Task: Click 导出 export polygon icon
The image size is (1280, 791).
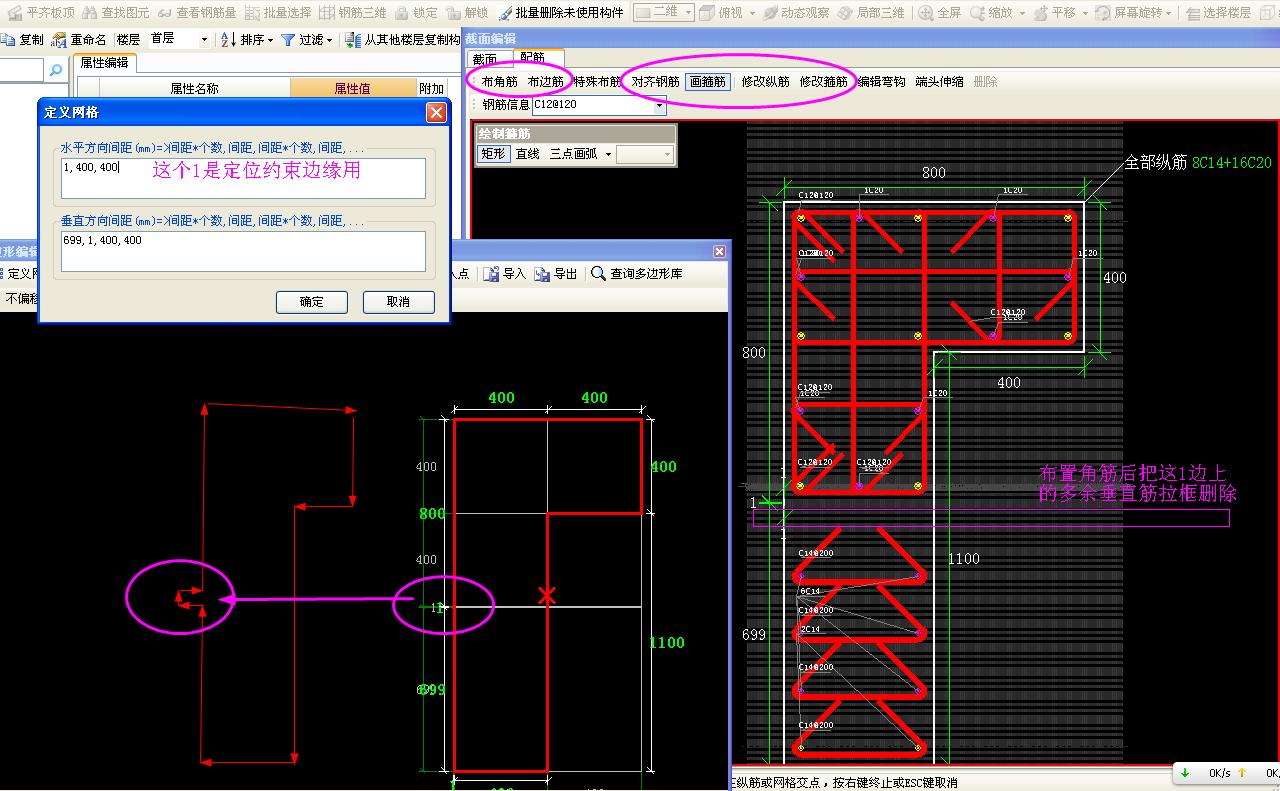Action: click(x=542, y=273)
